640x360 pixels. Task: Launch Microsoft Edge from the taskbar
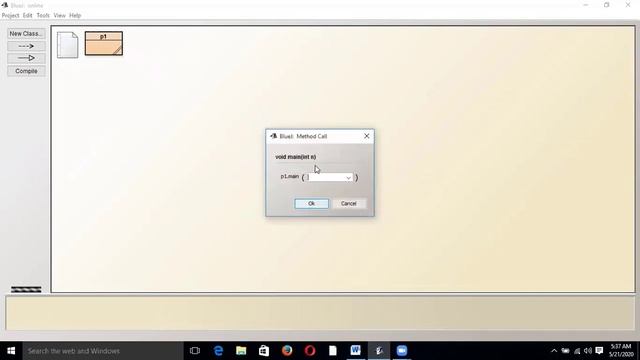click(218, 351)
